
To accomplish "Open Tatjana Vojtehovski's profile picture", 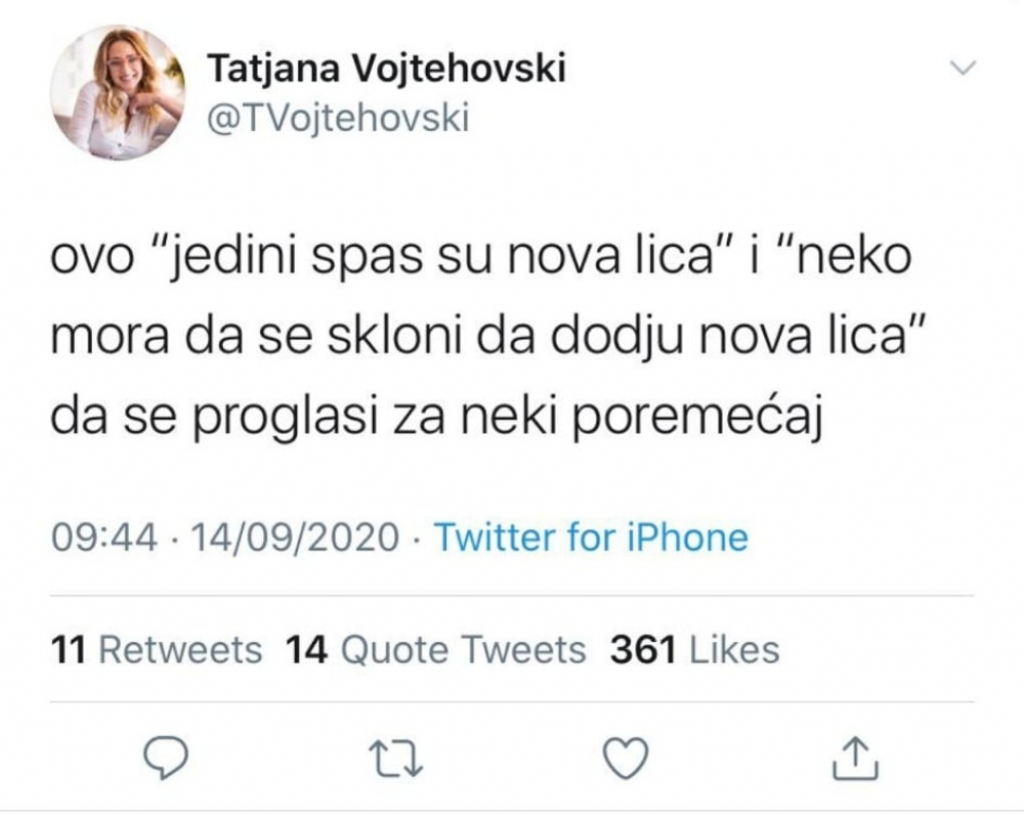I will pyautogui.click(x=119, y=91).
